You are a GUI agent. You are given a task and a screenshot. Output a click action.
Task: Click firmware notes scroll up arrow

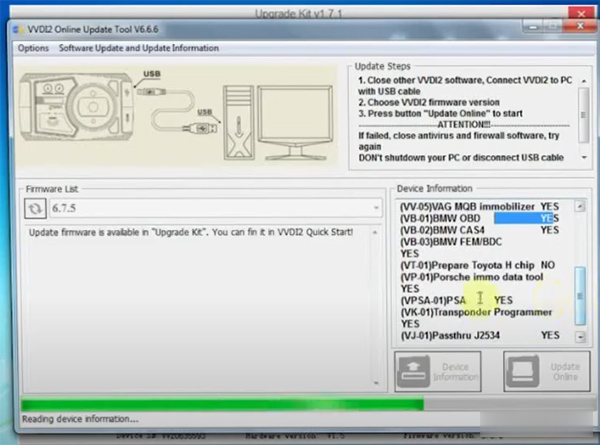375,232
